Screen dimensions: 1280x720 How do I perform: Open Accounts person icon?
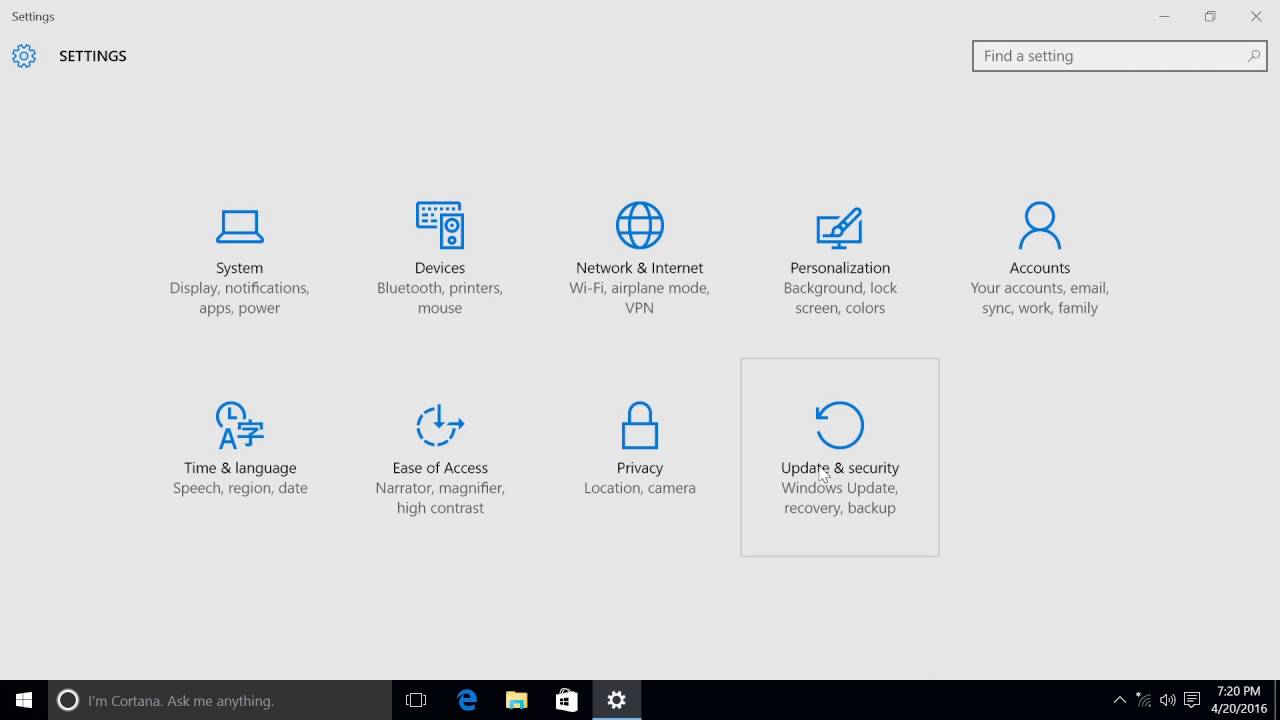tap(1040, 225)
